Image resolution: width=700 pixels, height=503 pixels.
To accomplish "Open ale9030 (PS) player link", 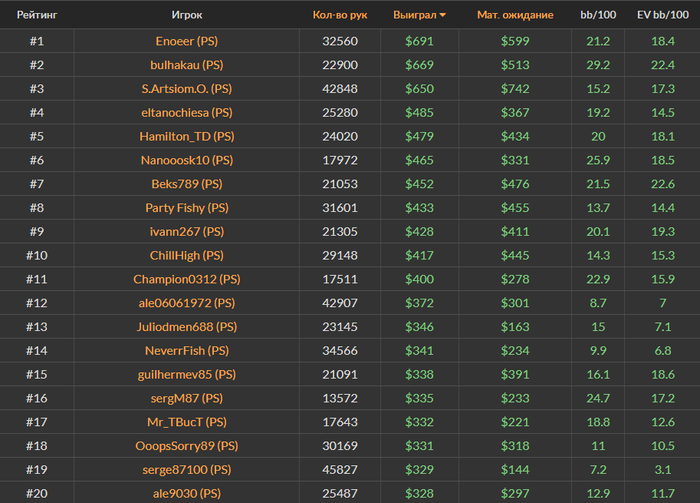I will [187, 494].
